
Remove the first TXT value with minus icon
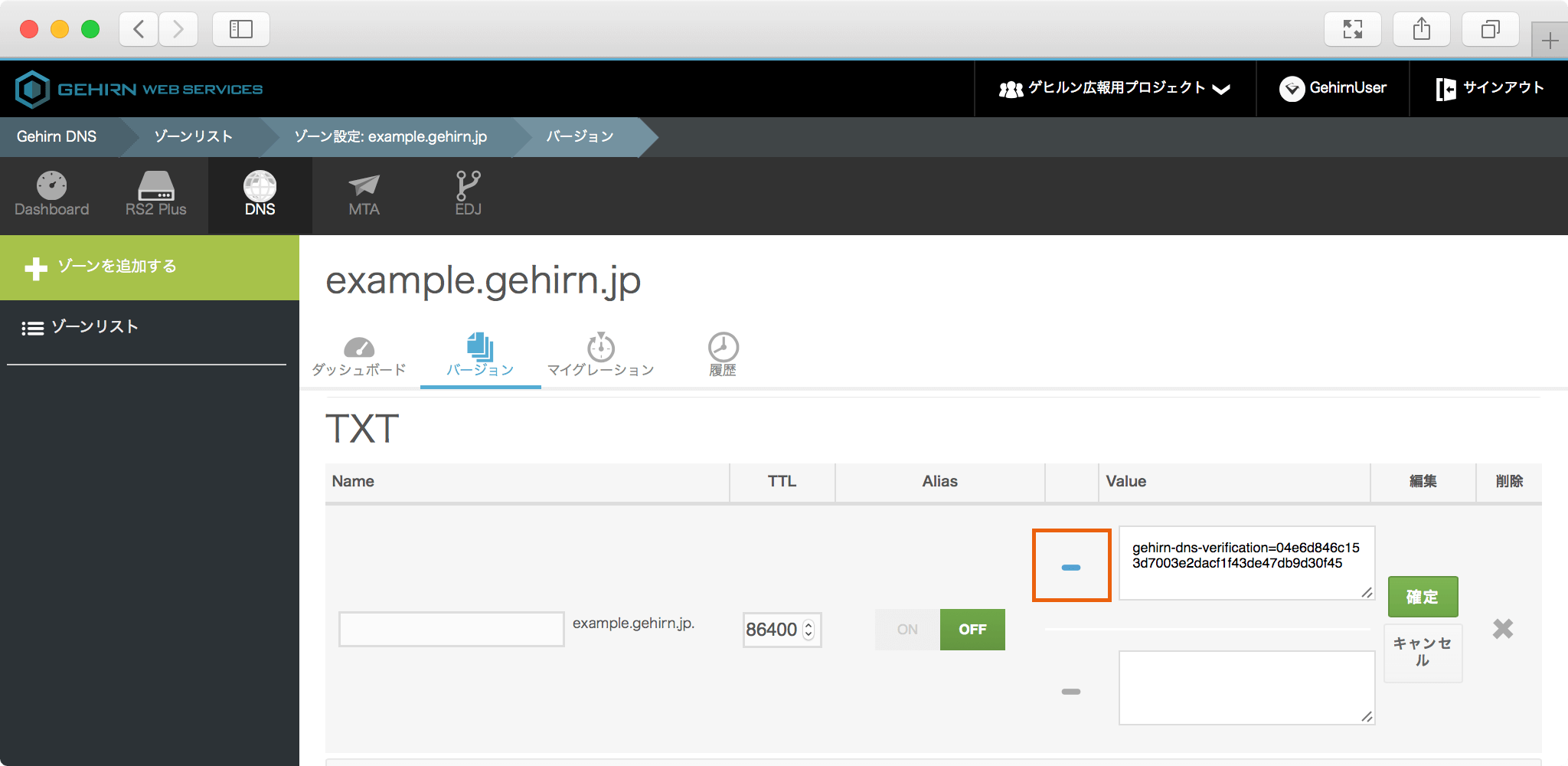[x=1071, y=567]
